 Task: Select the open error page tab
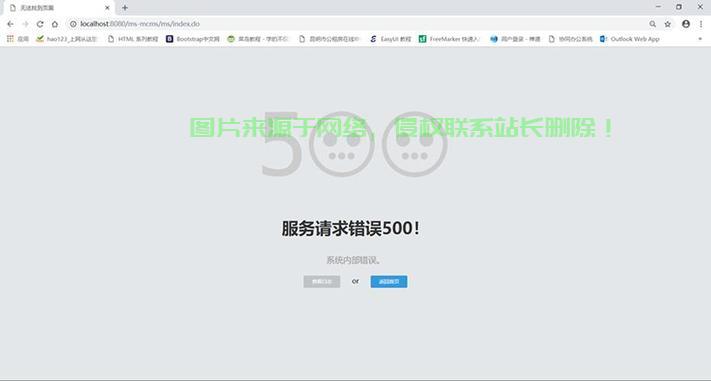coord(58,8)
